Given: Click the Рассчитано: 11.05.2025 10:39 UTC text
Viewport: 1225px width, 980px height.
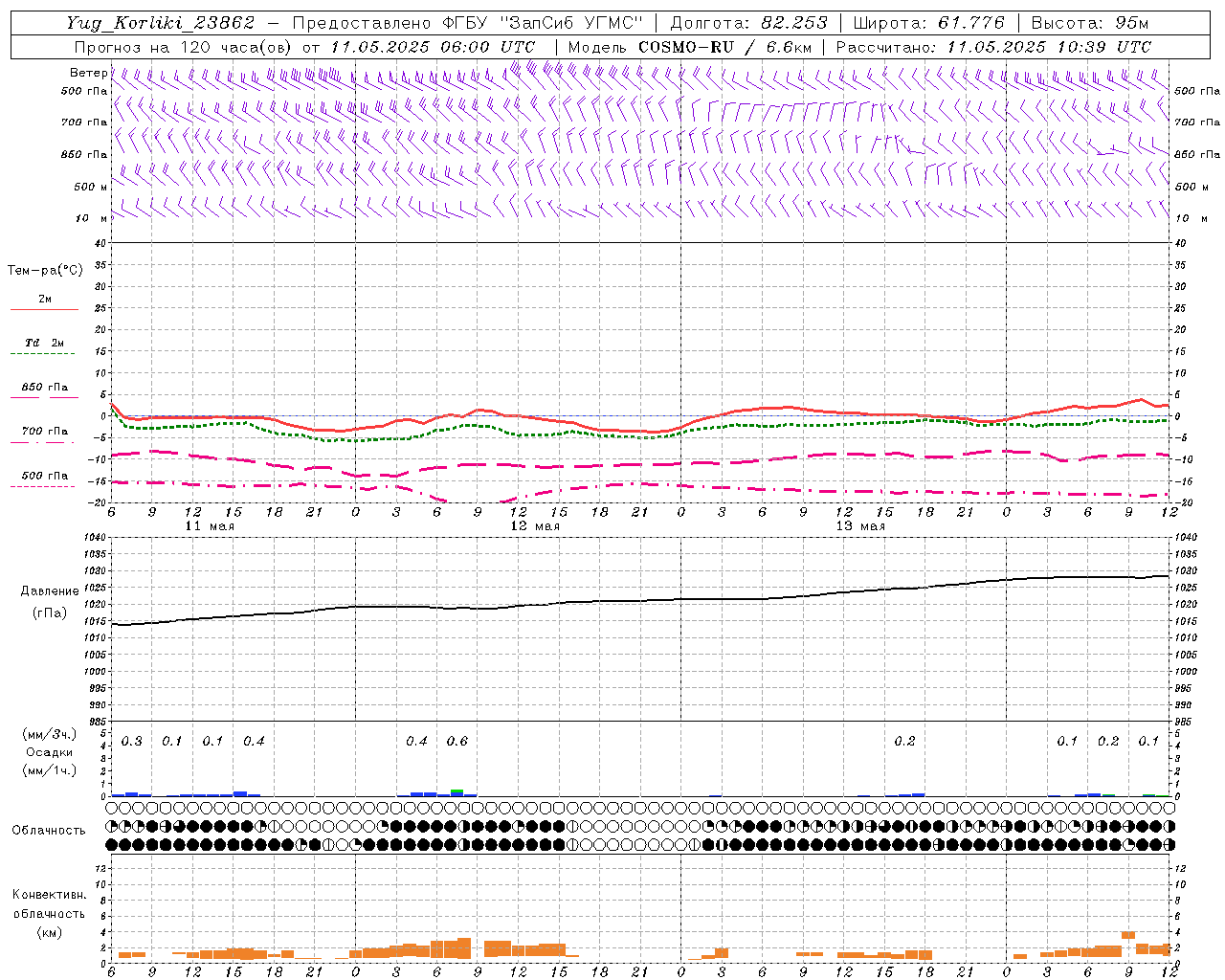Looking at the screenshot, I should pyautogui.click(x=993, y=47).
